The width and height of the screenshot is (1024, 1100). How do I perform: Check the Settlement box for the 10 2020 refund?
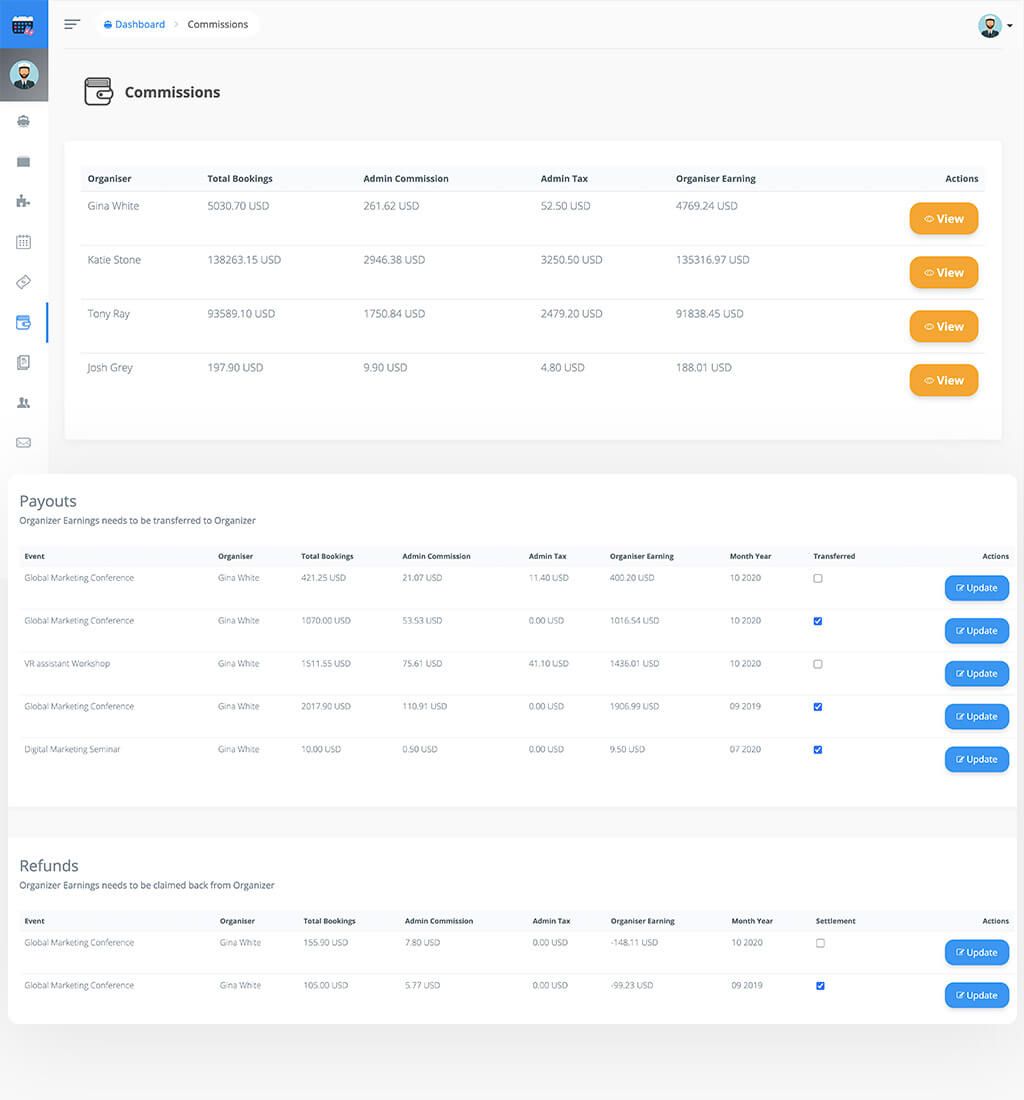click(x=820, y=943)
